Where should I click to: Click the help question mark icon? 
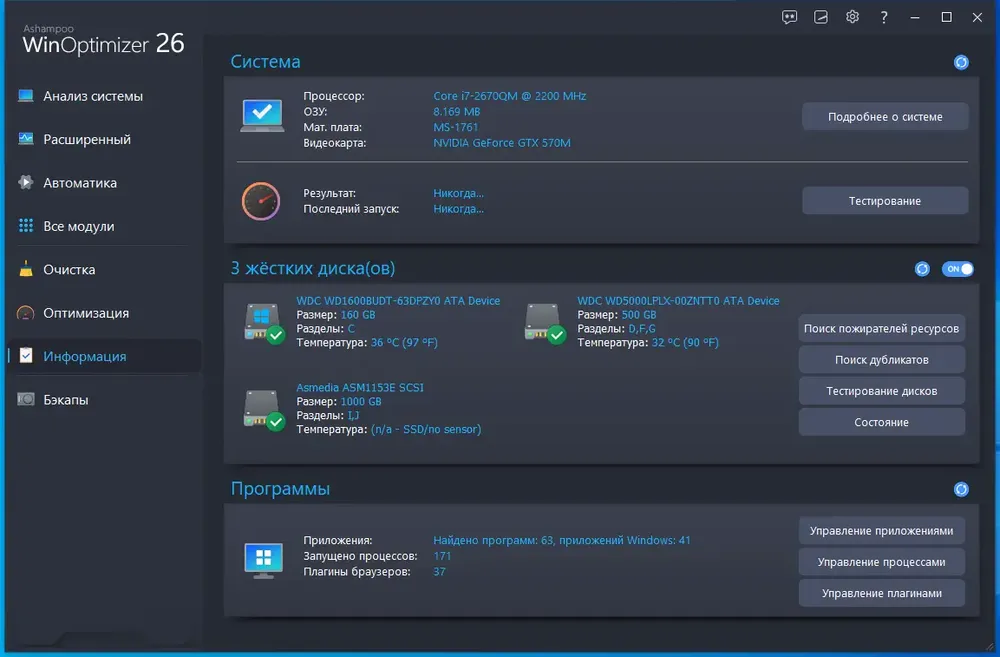point(883,17)
